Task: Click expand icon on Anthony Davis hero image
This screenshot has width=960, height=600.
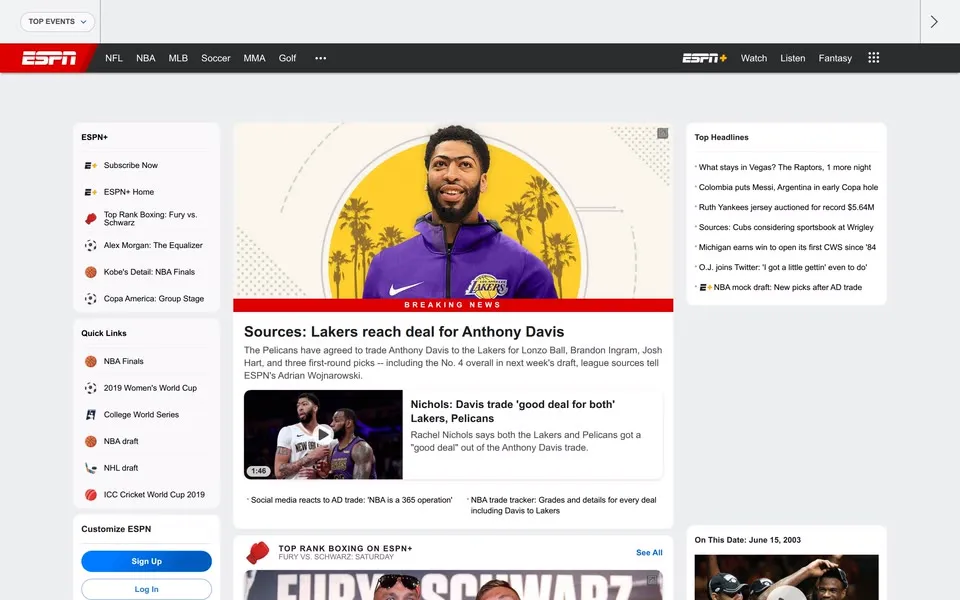Action: coord(662,133)
